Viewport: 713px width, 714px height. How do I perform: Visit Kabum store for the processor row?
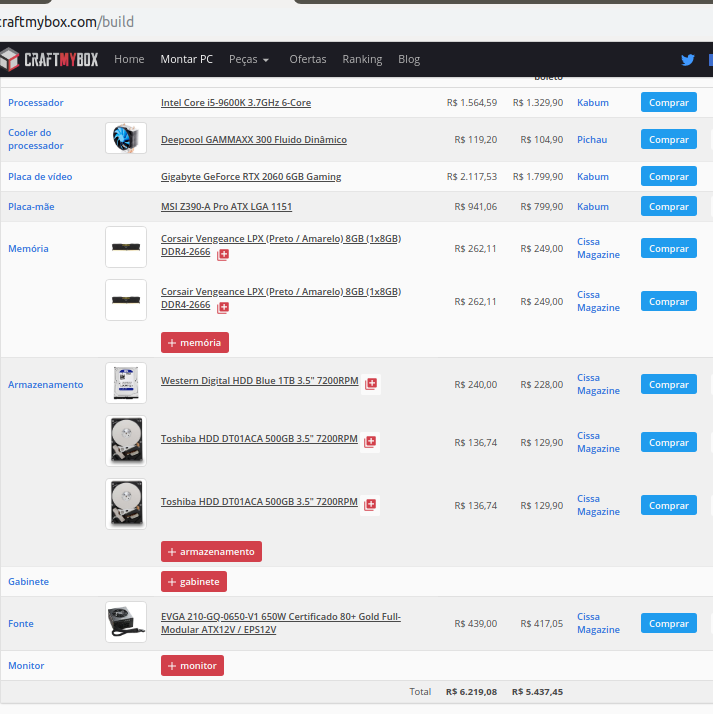[x=593, y=102]
